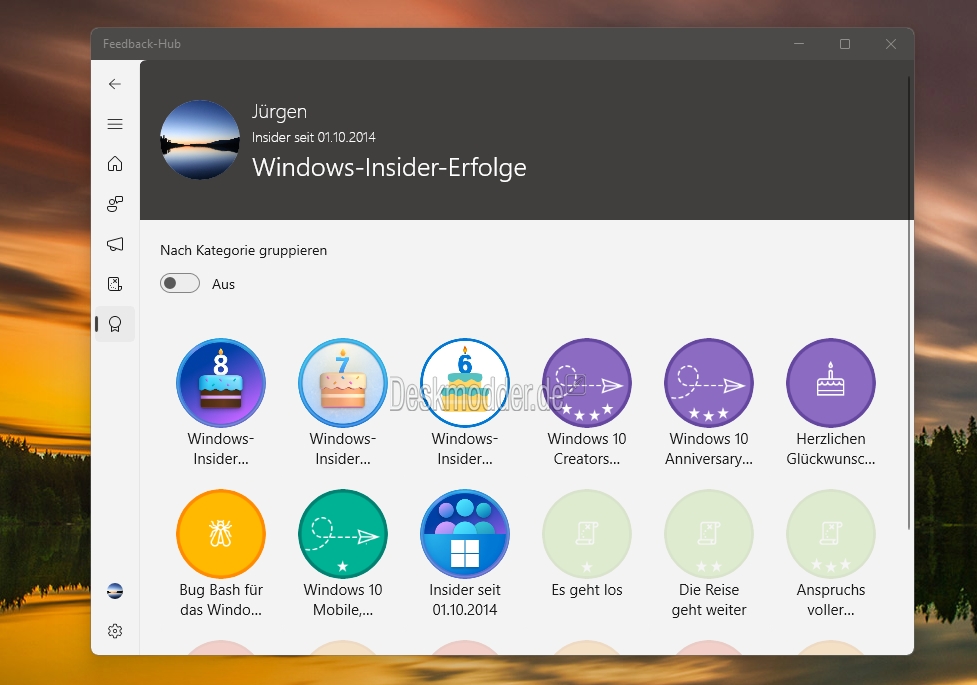
Task: Open Announcements megaphone icon
Action: tap(115, 244)
